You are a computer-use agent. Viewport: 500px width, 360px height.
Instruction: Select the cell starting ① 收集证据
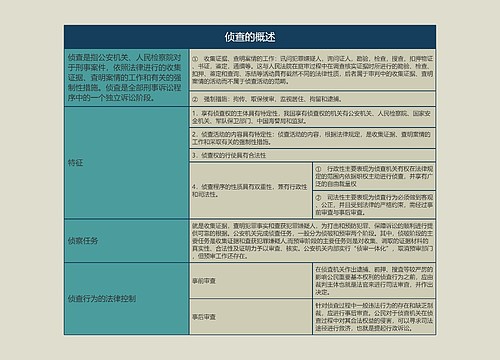313,69
